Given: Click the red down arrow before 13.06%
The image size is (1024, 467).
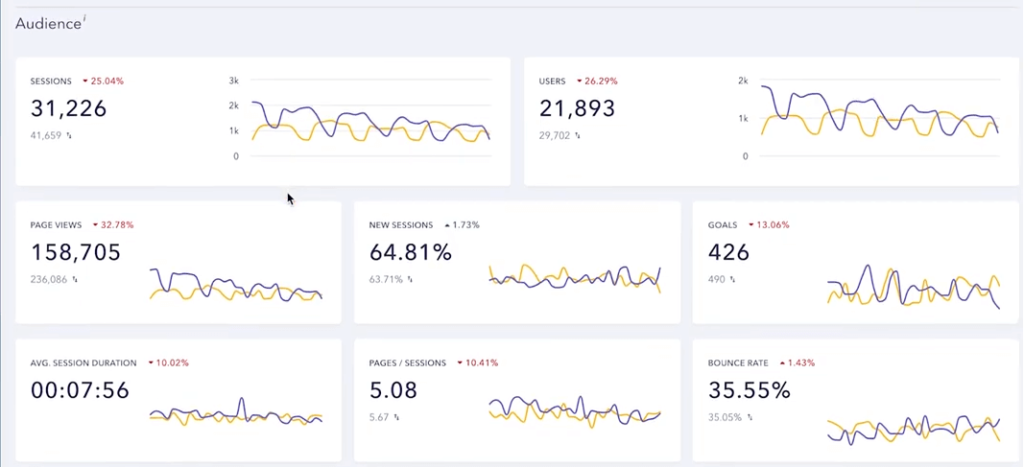Looking at the screenshot, I should (x=751, y=225).
